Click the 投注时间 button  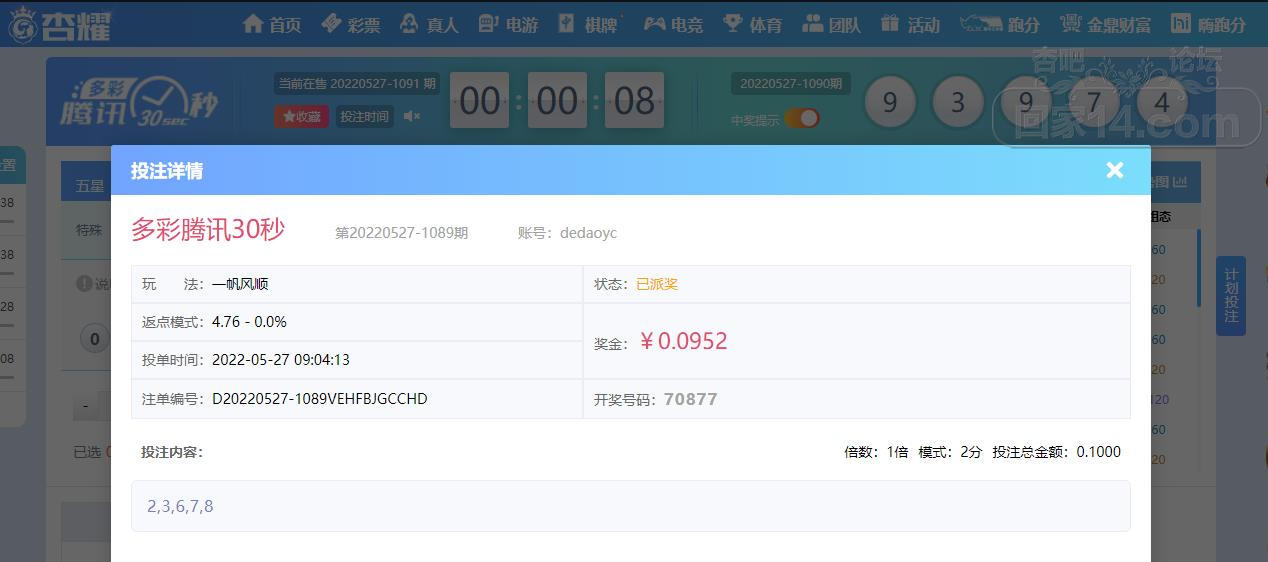[x=364, y=116]
